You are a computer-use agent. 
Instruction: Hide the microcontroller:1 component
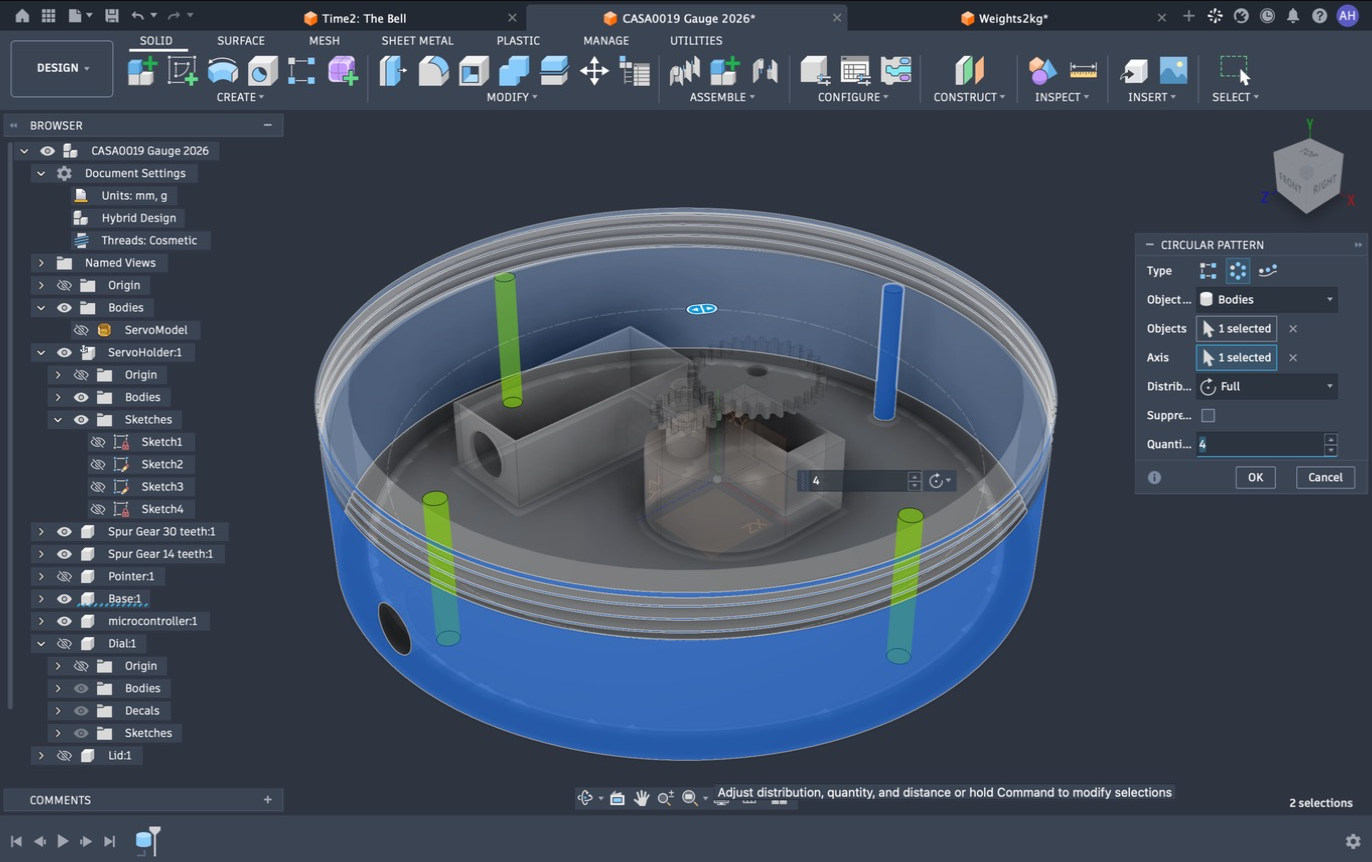click(64, 621)
